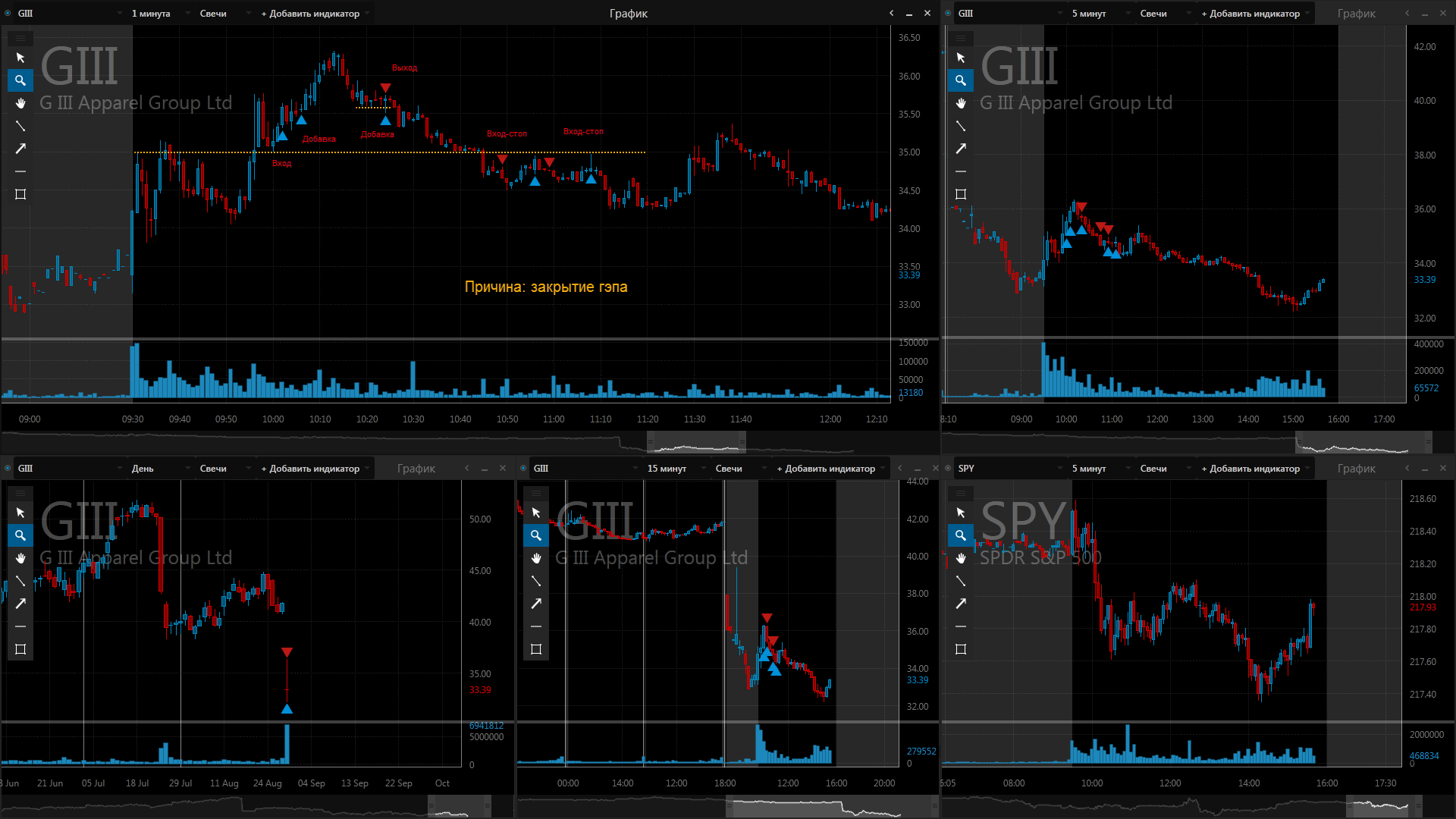
Task: Expand the 'Свечи' chart type dropdown in the SPY window
Action: point(1166,468)
